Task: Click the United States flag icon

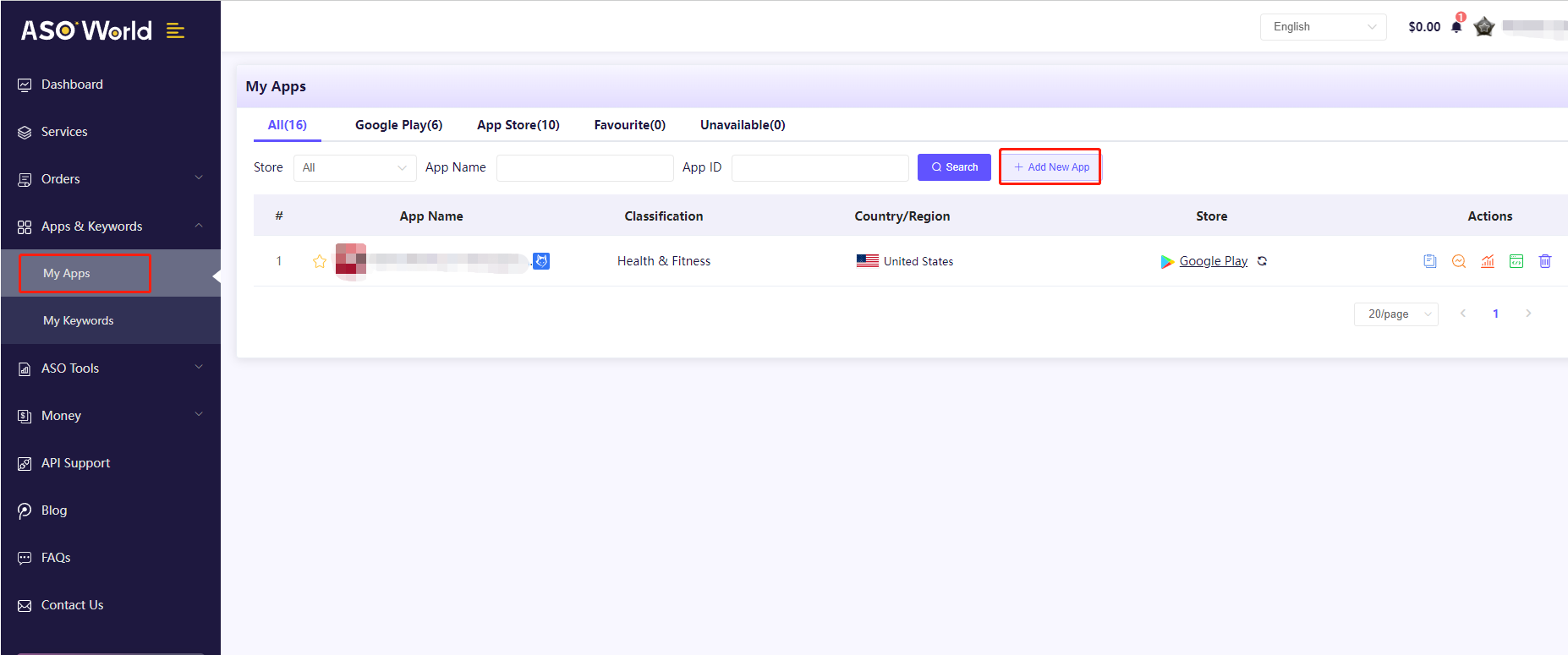Action: pos(868,261)
